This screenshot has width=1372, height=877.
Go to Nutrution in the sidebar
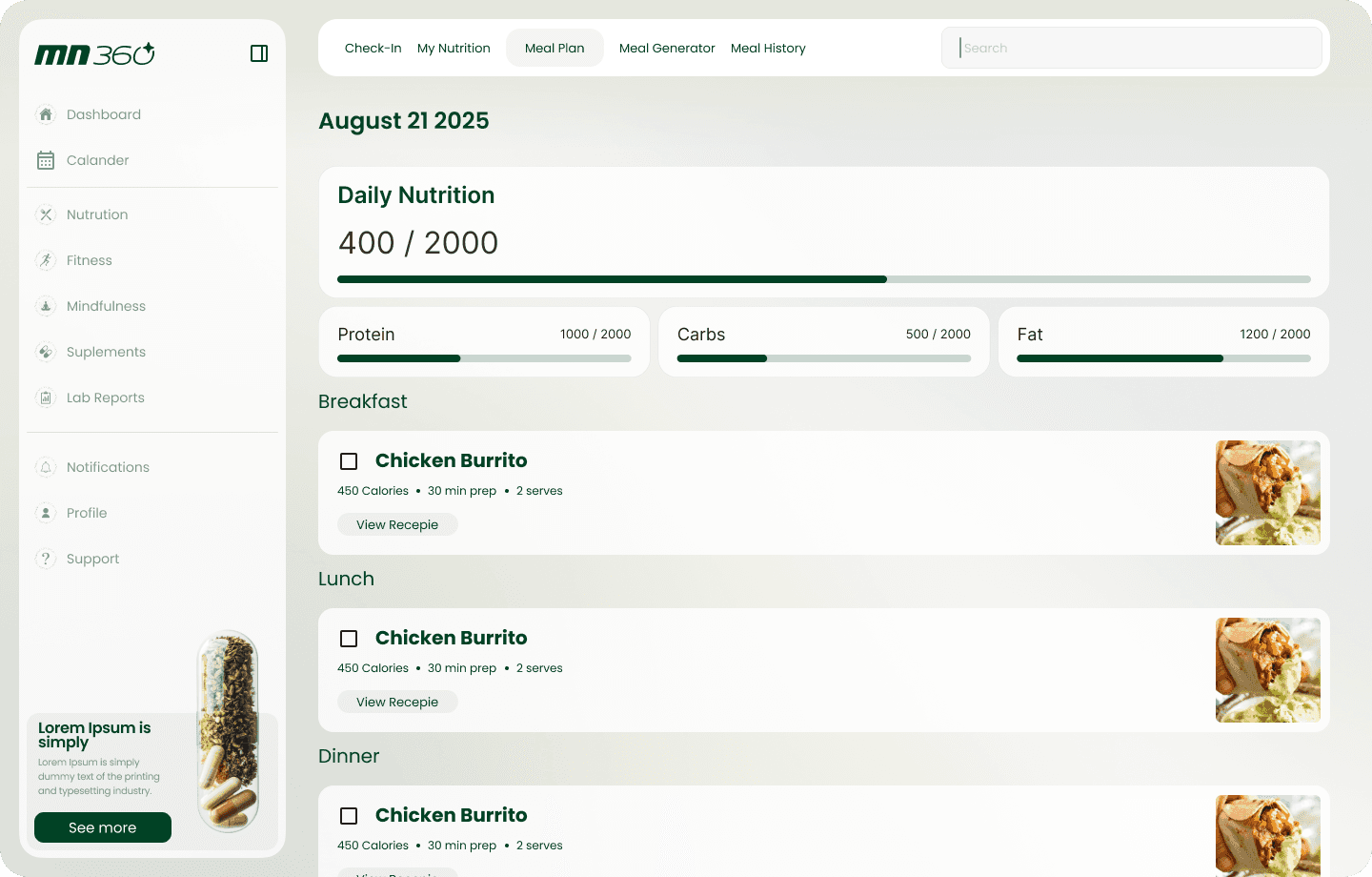pyautogui.click(x=97, y=214)
